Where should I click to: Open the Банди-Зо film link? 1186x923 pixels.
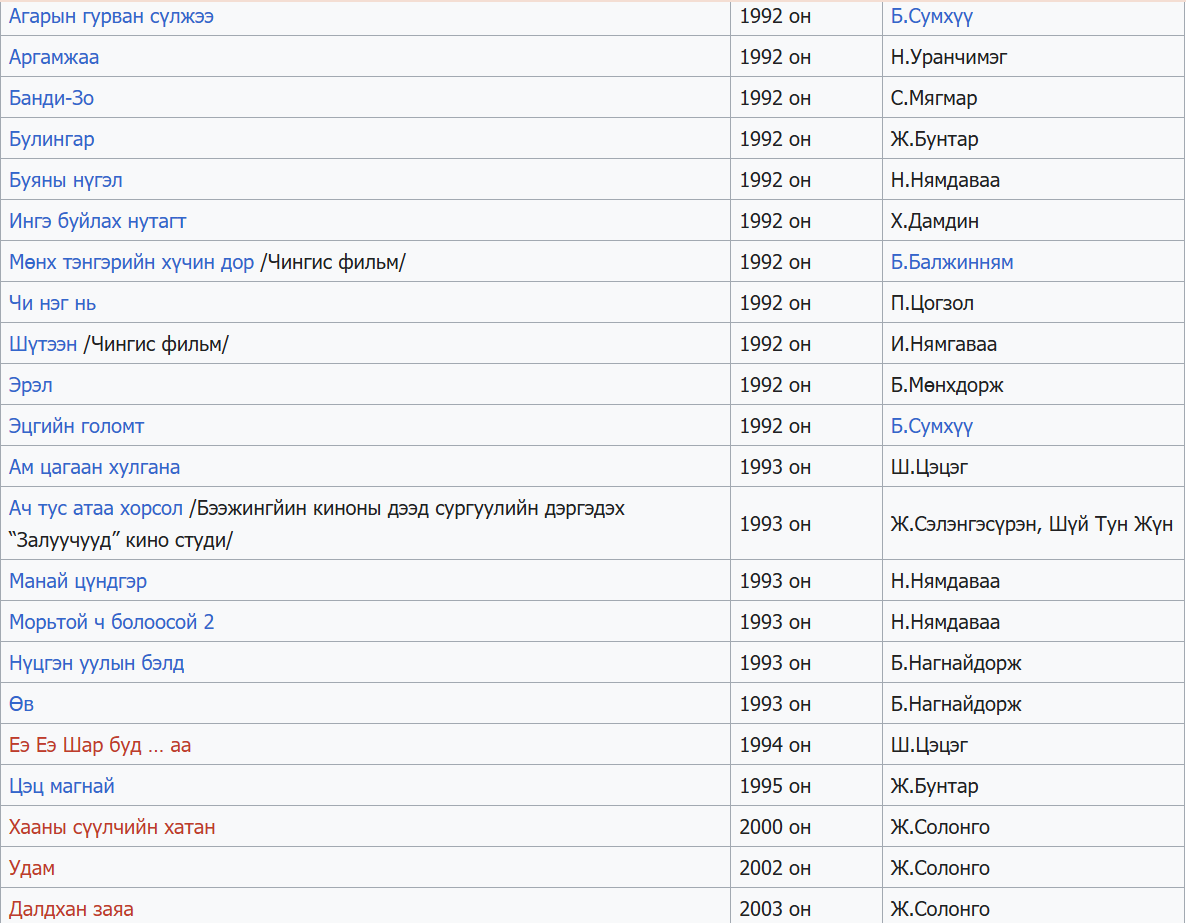click(x=51, y=98)
